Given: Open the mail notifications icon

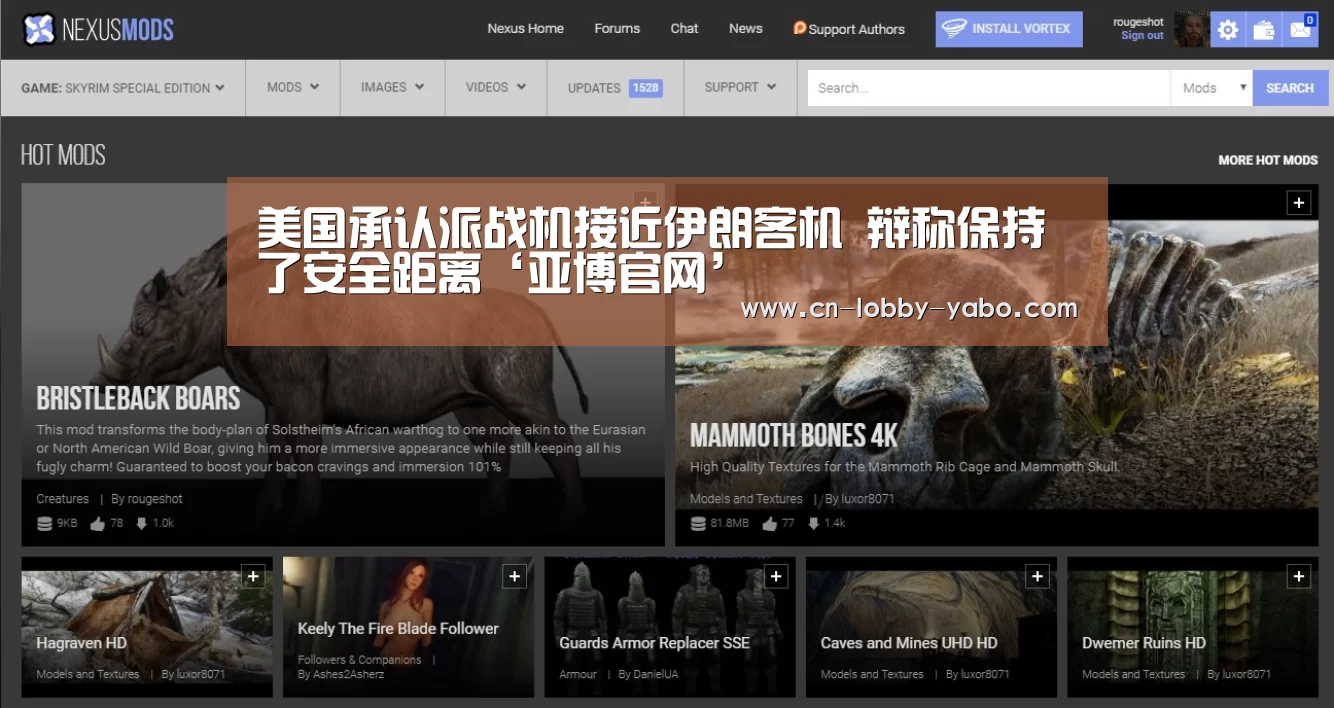Looking at the screenshot, I should [x=1300, y=30].
